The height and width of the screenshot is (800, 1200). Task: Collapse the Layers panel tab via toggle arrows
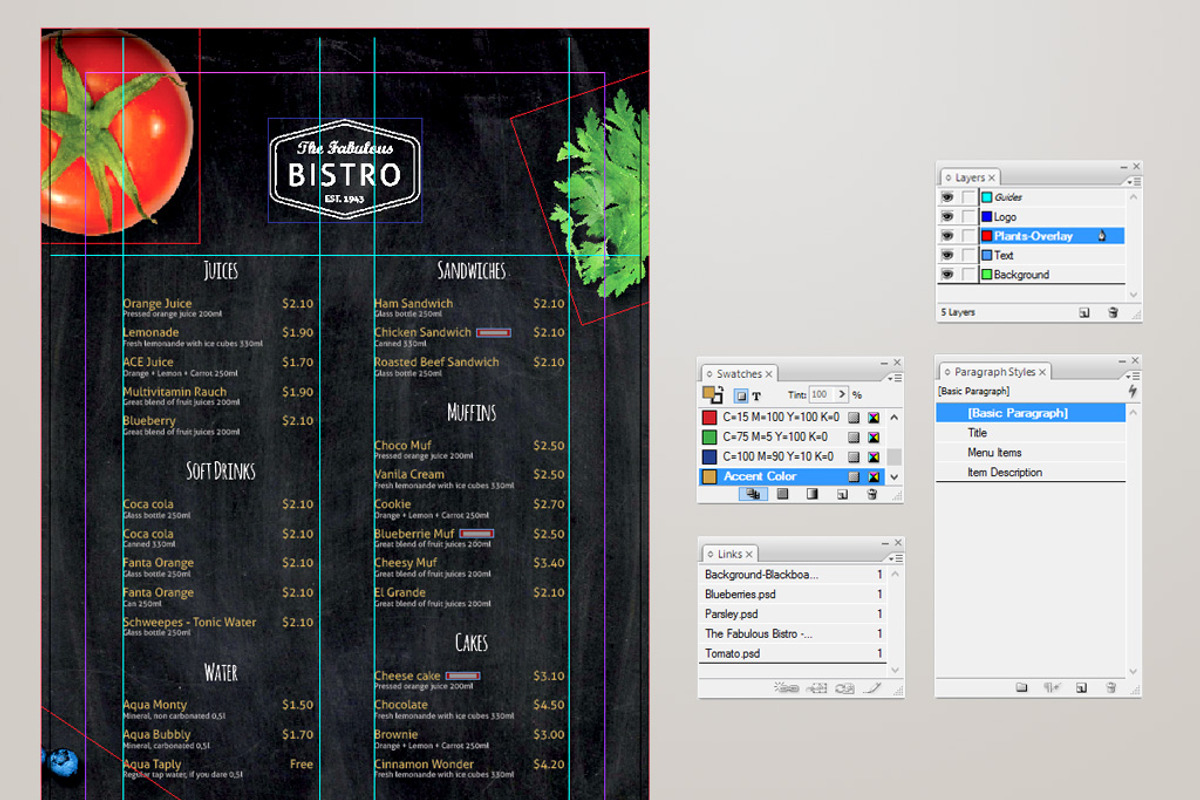(x=947, y=178)
